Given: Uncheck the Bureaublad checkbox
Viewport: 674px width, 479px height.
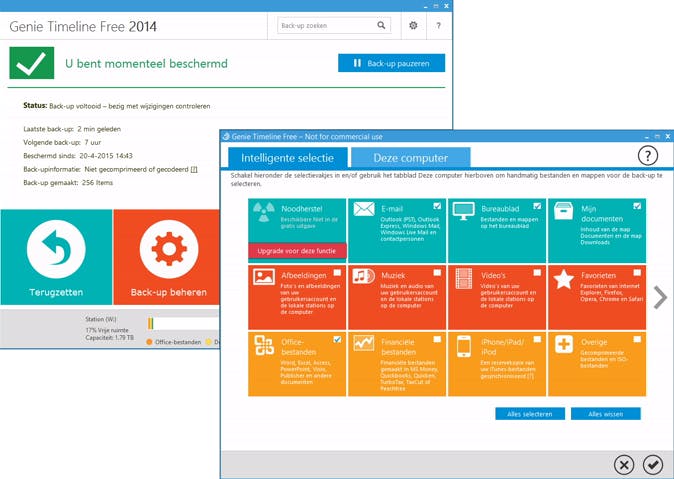Looking at the screenshot, I should (x=537, y=206).
